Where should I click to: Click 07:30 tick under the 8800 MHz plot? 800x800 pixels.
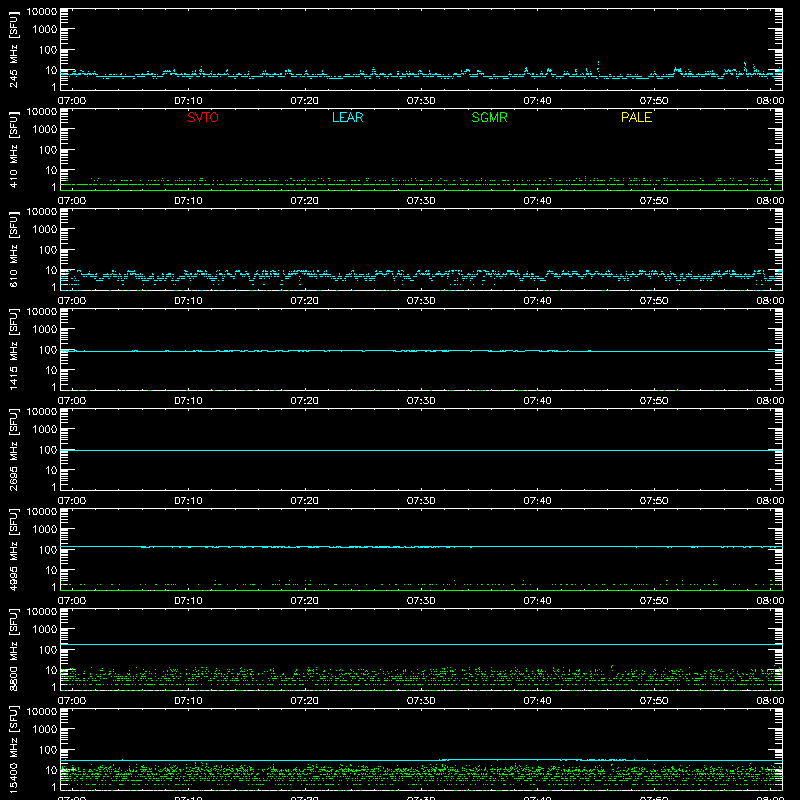(421, 701)
